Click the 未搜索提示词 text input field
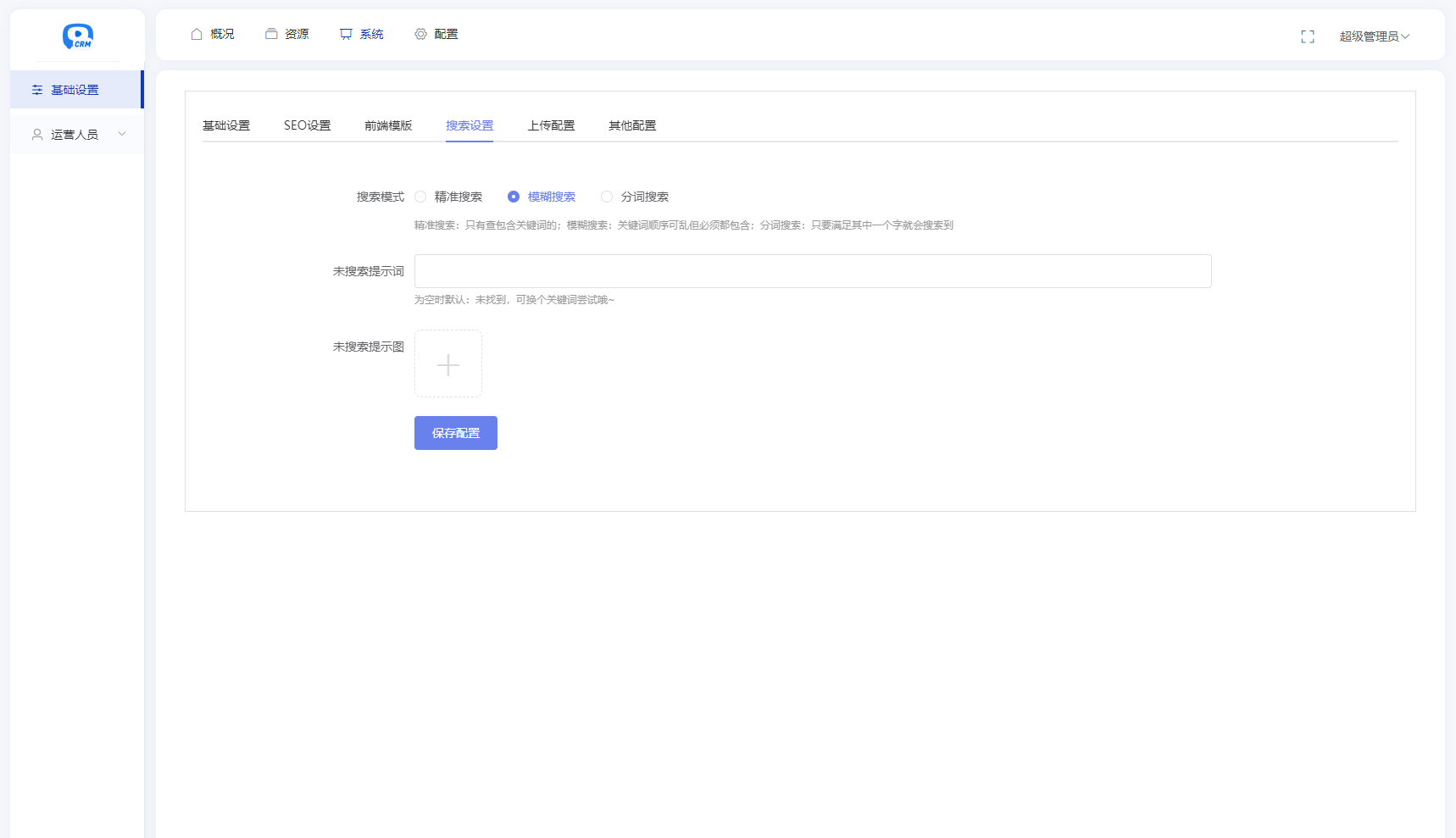Image resolution: width=1456 pixels, height=838 pixels. pyautogui.click(x=813, y=270)
